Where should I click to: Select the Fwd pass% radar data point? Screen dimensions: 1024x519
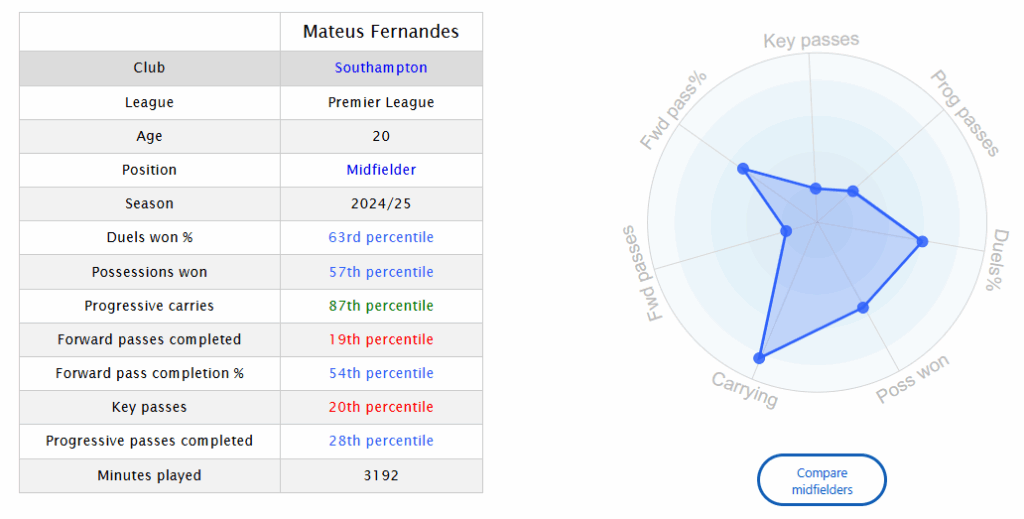point(743,168)
